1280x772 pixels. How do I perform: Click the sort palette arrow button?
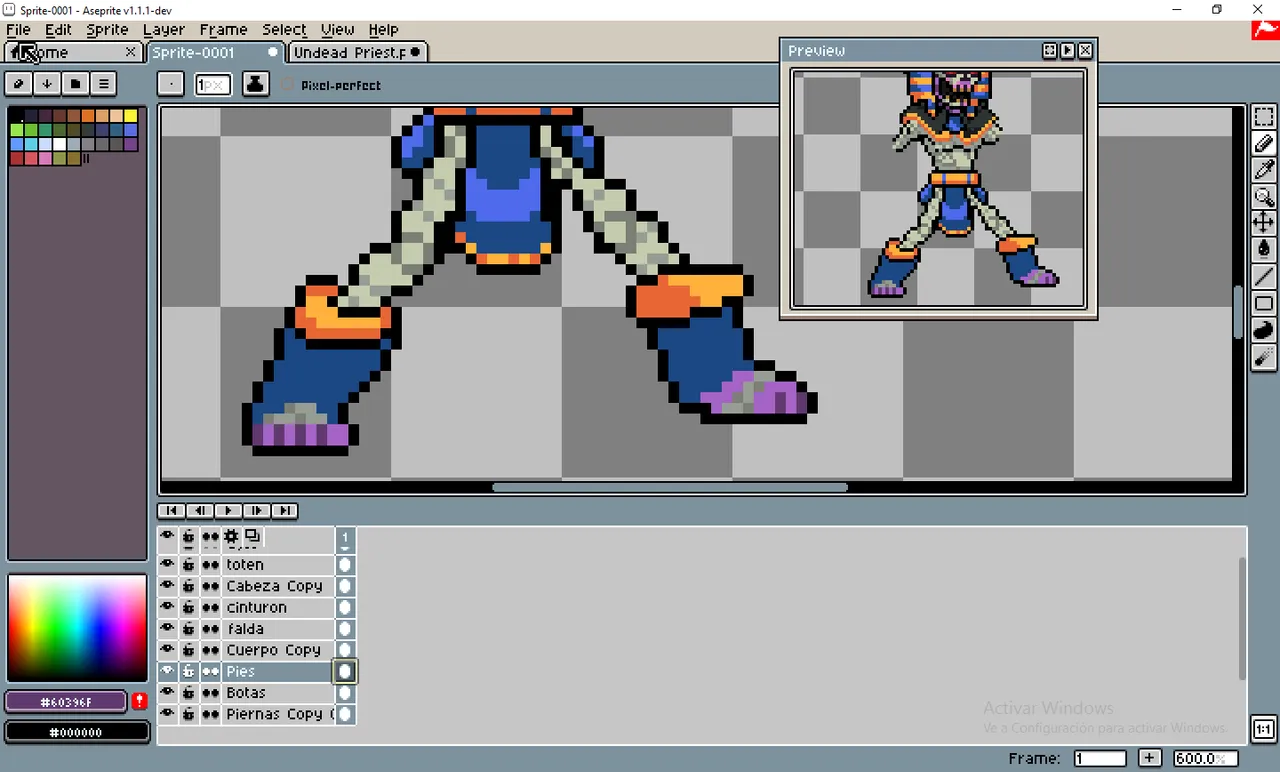pos(47,84)
